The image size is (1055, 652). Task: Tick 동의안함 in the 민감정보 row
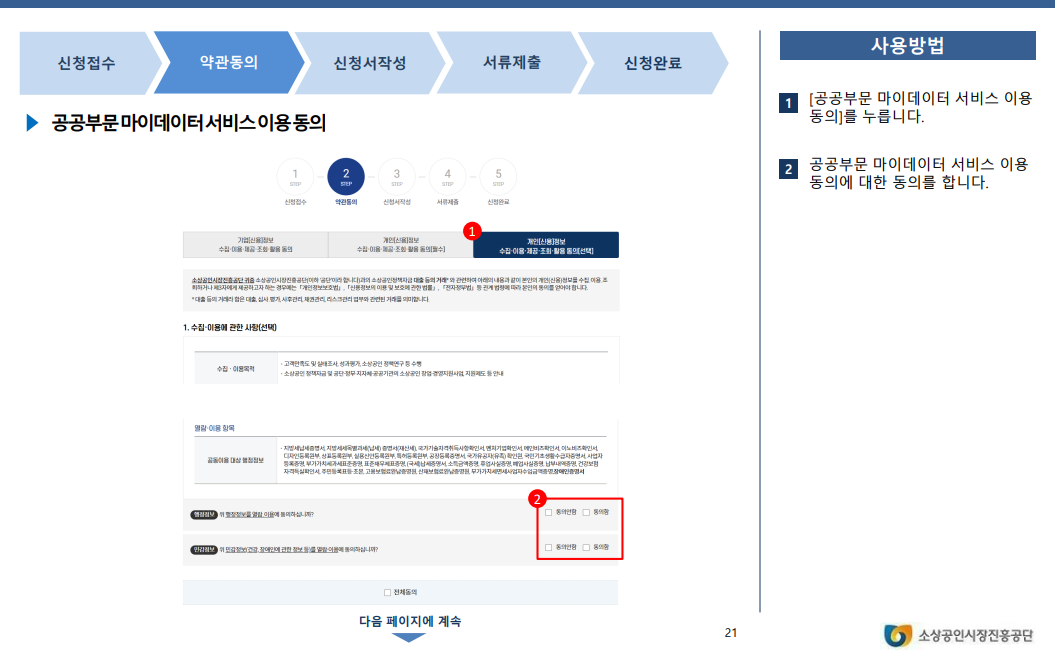(x=548, y=548)
